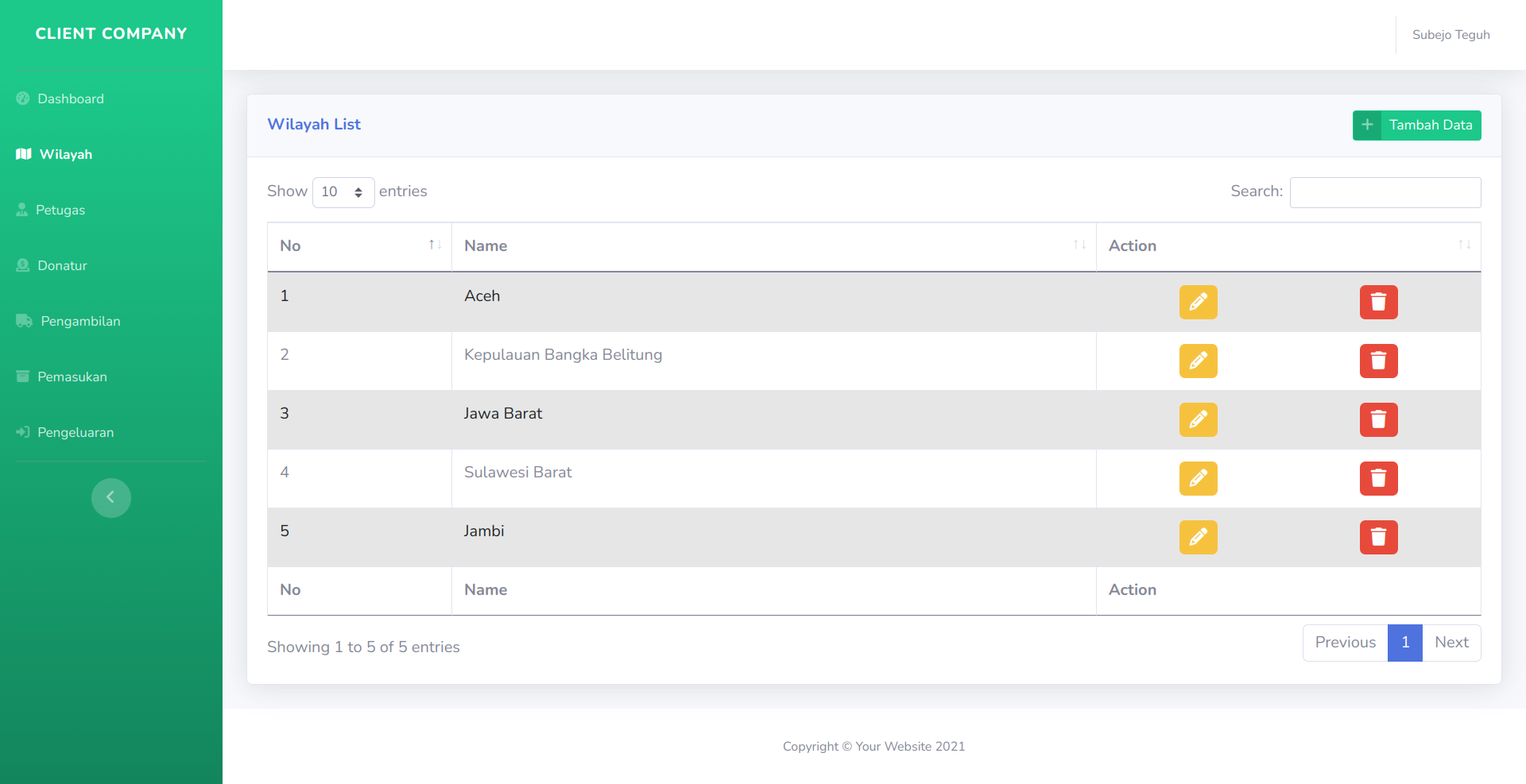The height and width of the screenshot is (784, 1526).
Task: Sort the table by the No column
Action: tap(359, 246)
